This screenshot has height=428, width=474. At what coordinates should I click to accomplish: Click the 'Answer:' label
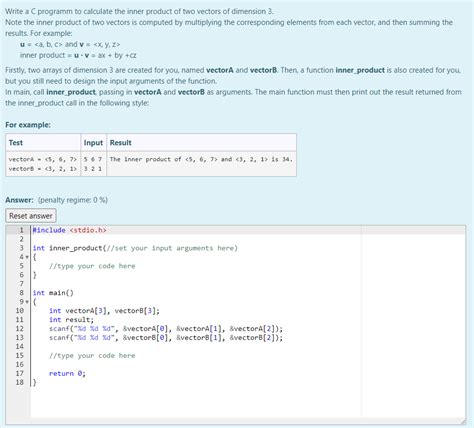tap(19, 200)
